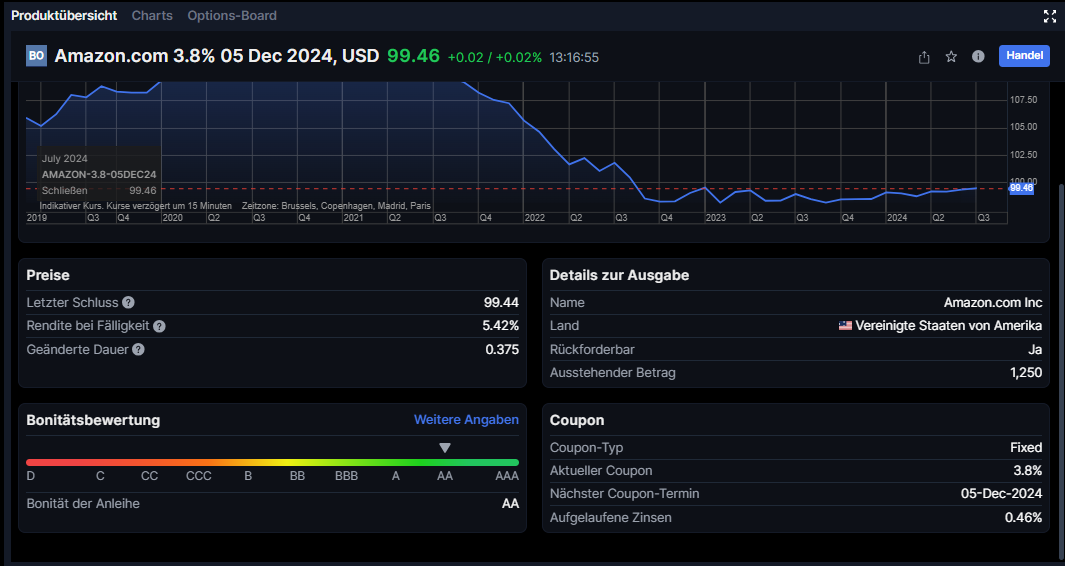Click the 2022 label on chart time axis
Screen dimensions: 1065x566
[535, 218]
